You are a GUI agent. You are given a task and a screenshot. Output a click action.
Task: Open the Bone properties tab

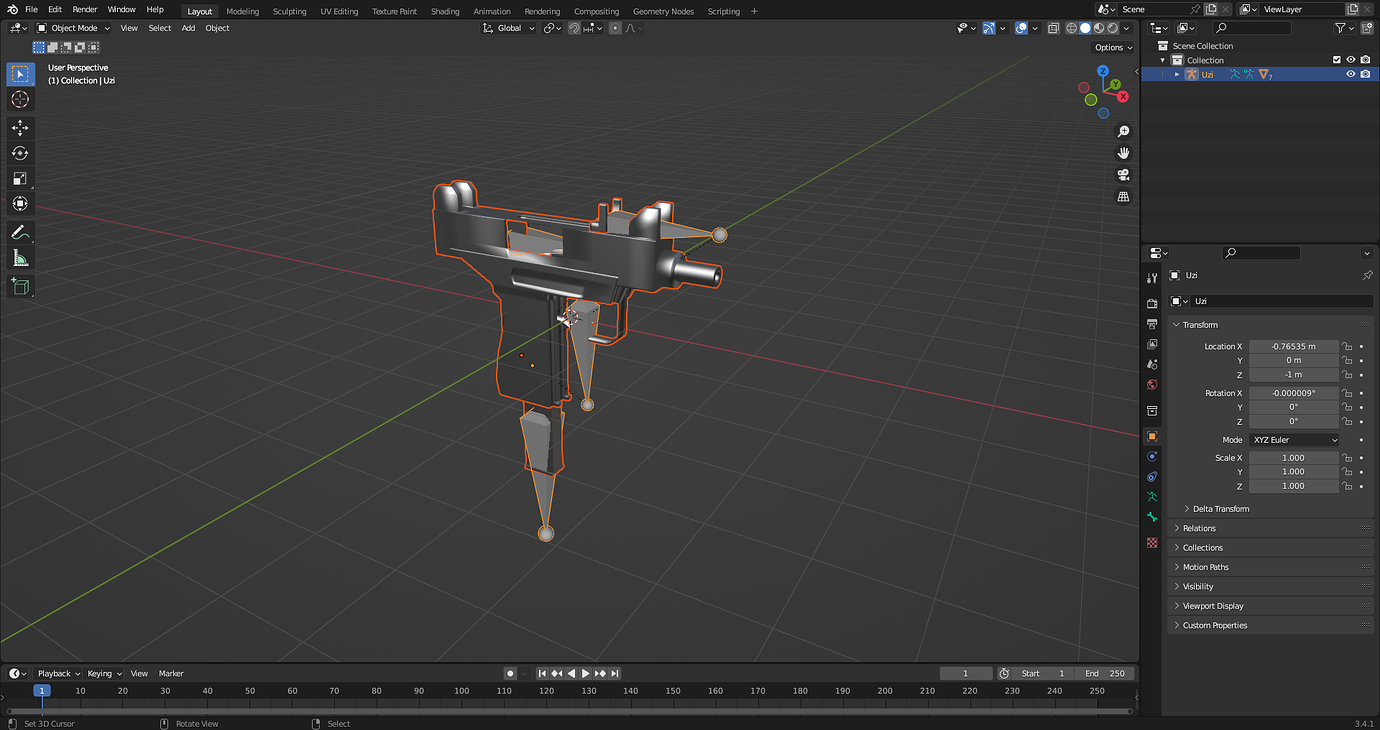pos(1152,517)
